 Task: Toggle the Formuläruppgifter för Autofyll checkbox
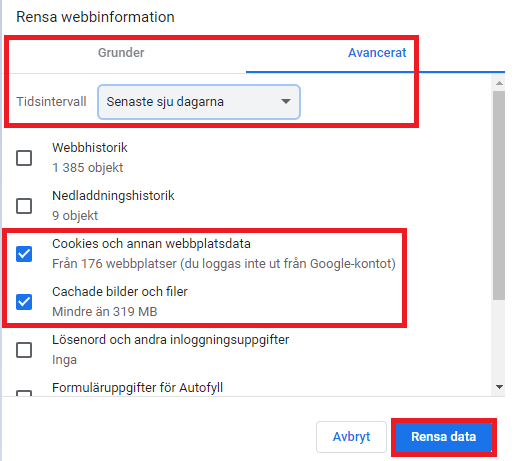point(24,393)
